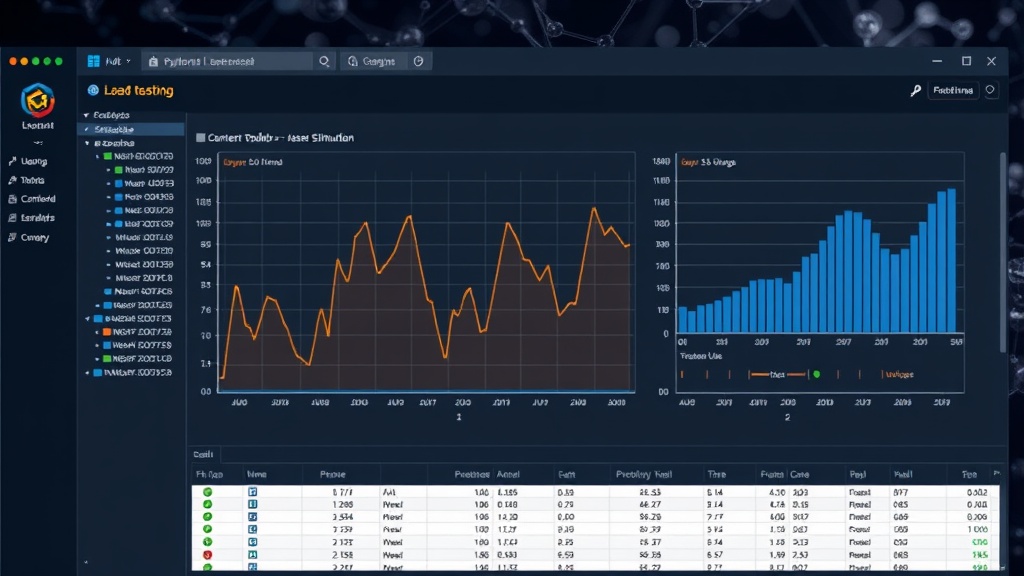Click the lock icon in the address field
Screen dimensions: 1024x576
[x=153, y=61]
